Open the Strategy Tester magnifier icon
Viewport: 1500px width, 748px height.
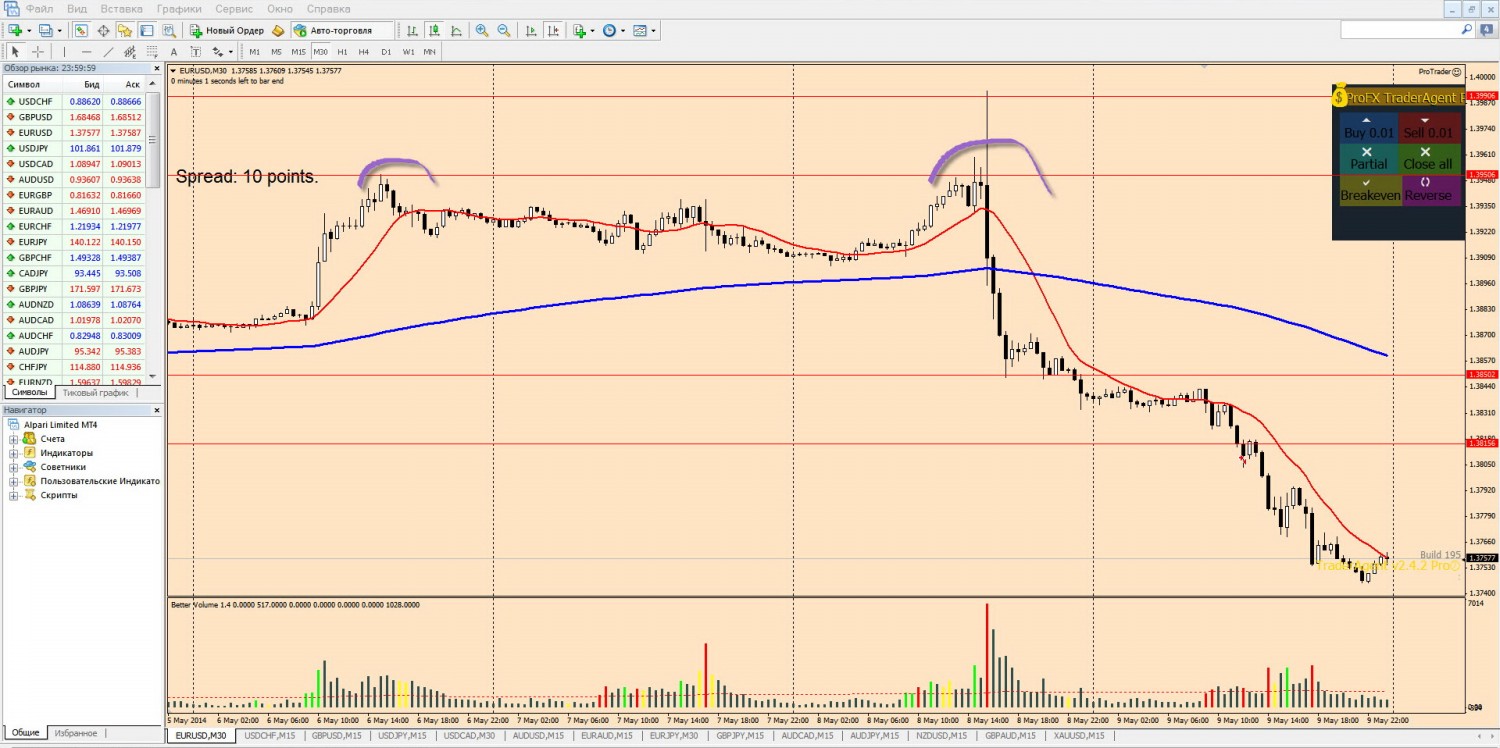(169, 31)
